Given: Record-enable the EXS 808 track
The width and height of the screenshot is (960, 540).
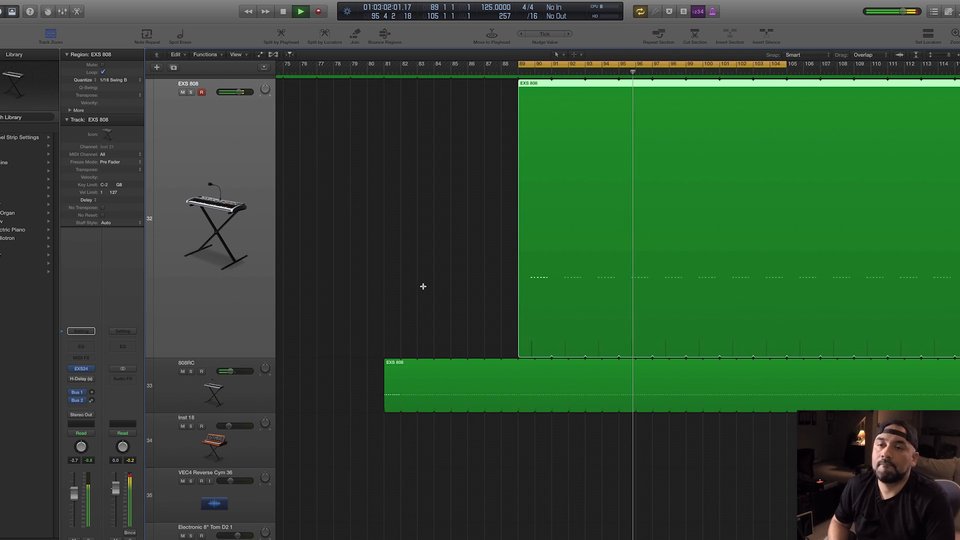Looking at the screenshot, I should tap(201, 92).
